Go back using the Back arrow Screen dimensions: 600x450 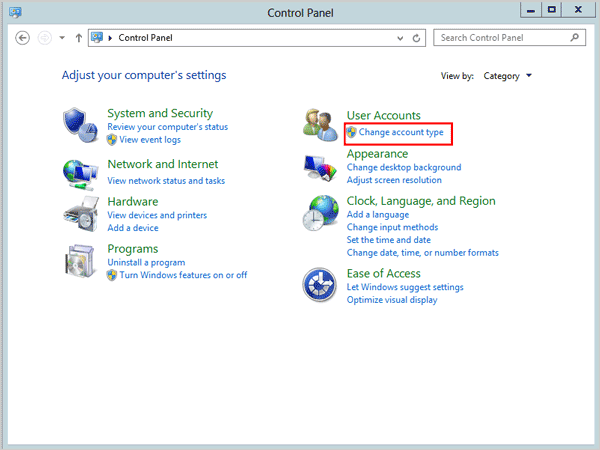23,38
